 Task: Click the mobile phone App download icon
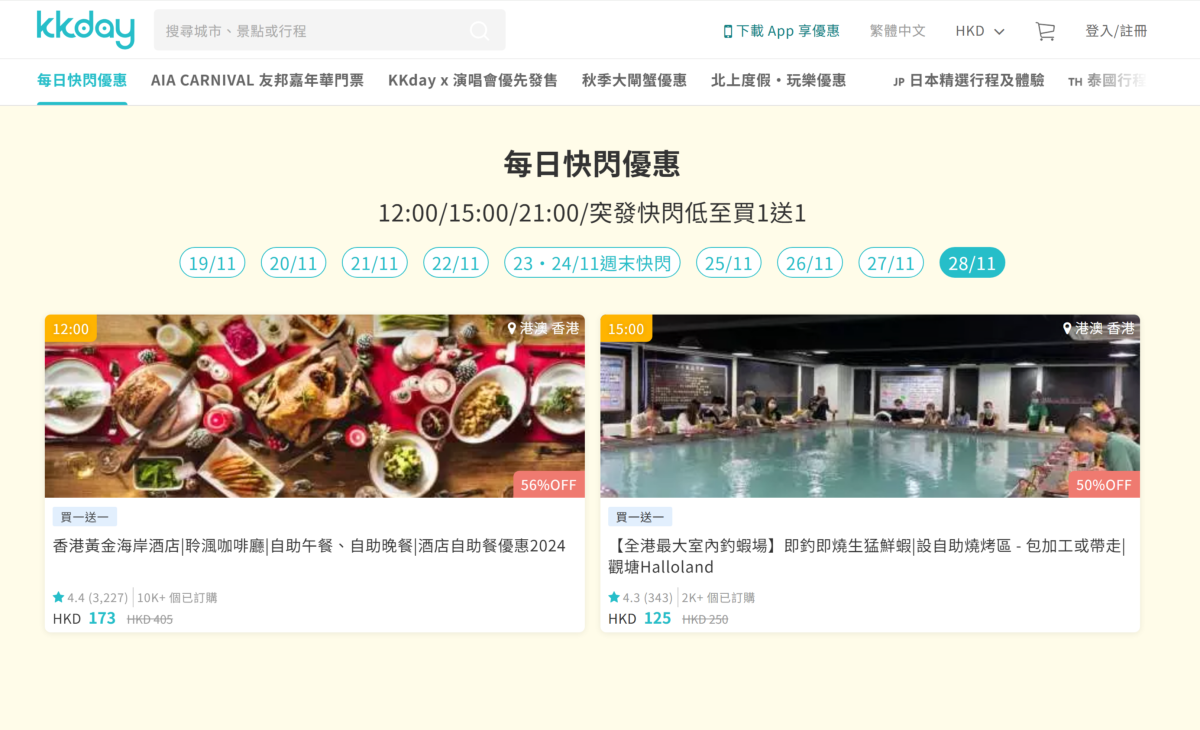click(x=728, y=31)
